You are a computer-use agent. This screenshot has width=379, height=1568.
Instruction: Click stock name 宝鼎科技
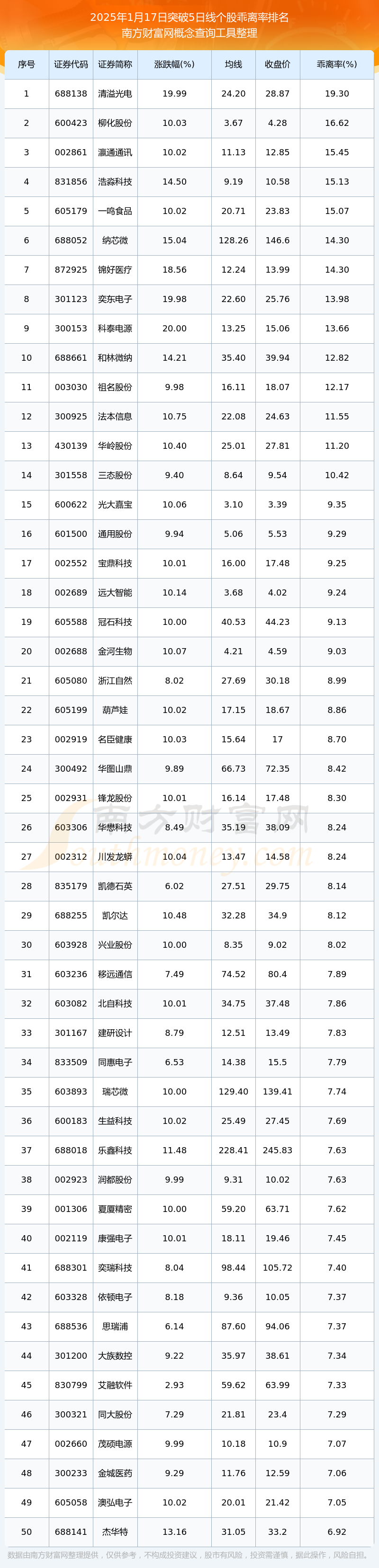tap(115, 563)
